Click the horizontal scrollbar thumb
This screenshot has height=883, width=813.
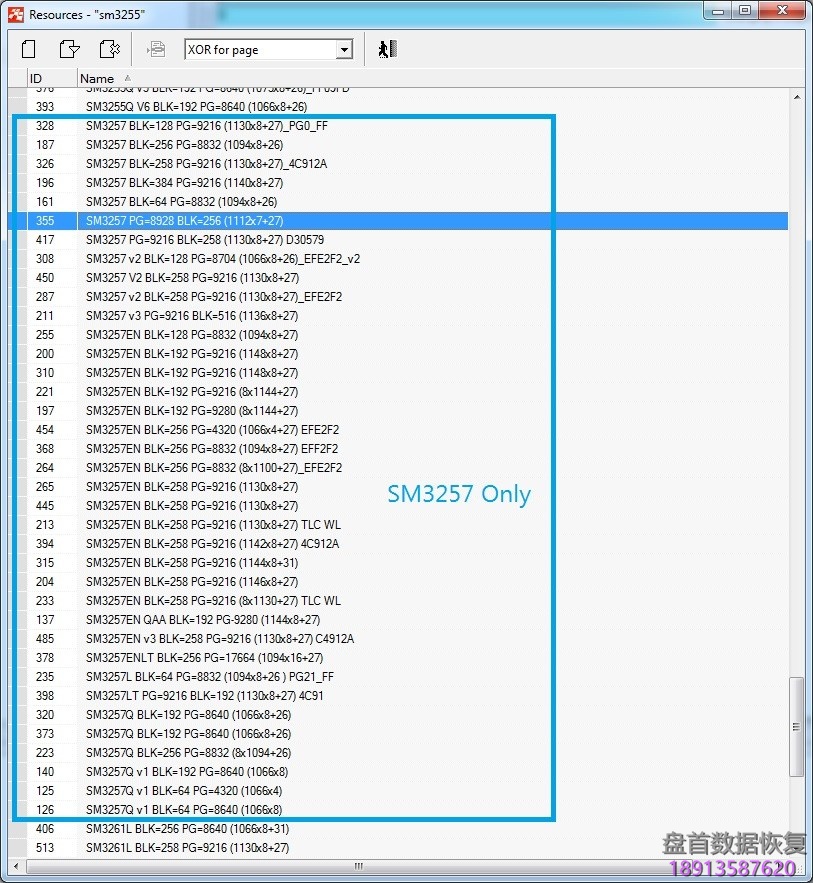tap(355, 866)
